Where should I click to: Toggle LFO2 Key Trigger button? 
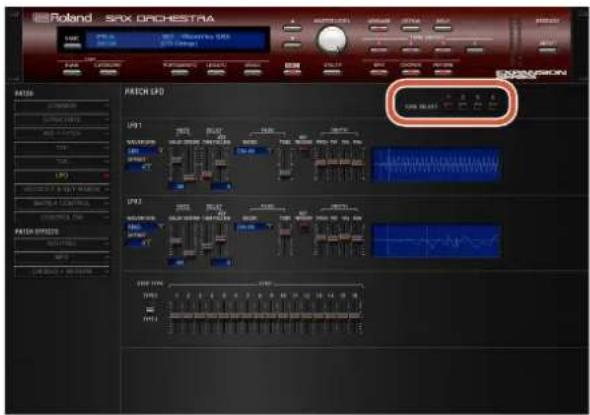pyautogui.click(x=303, y=226)
